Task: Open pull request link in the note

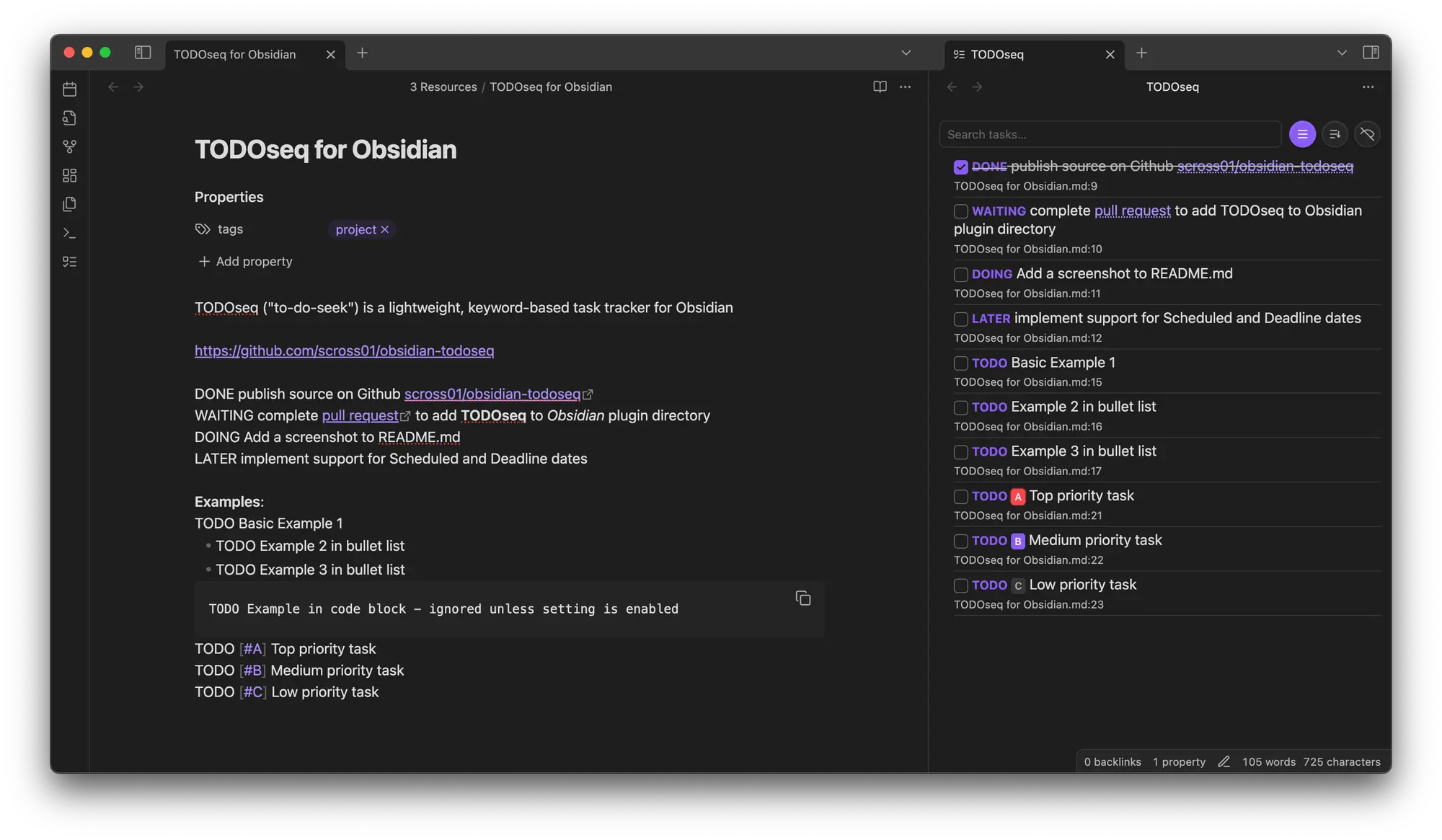Action: pos(360,416)
